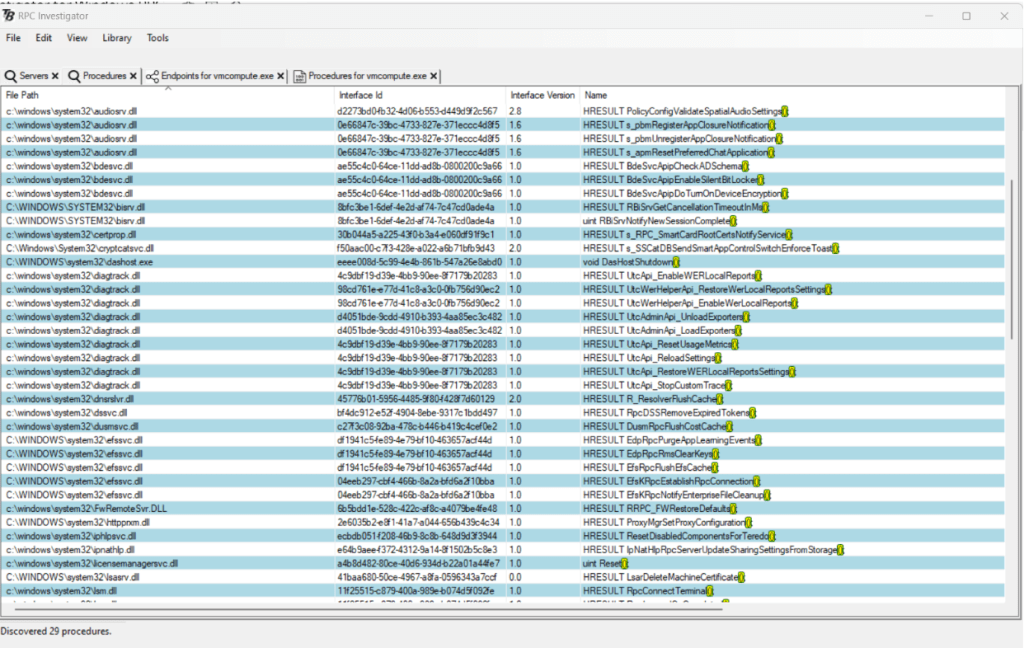Switch to Endpoints for vmcompute.exe tab
This screenshot has height=648, width=1024.
[x=216, y=76]
